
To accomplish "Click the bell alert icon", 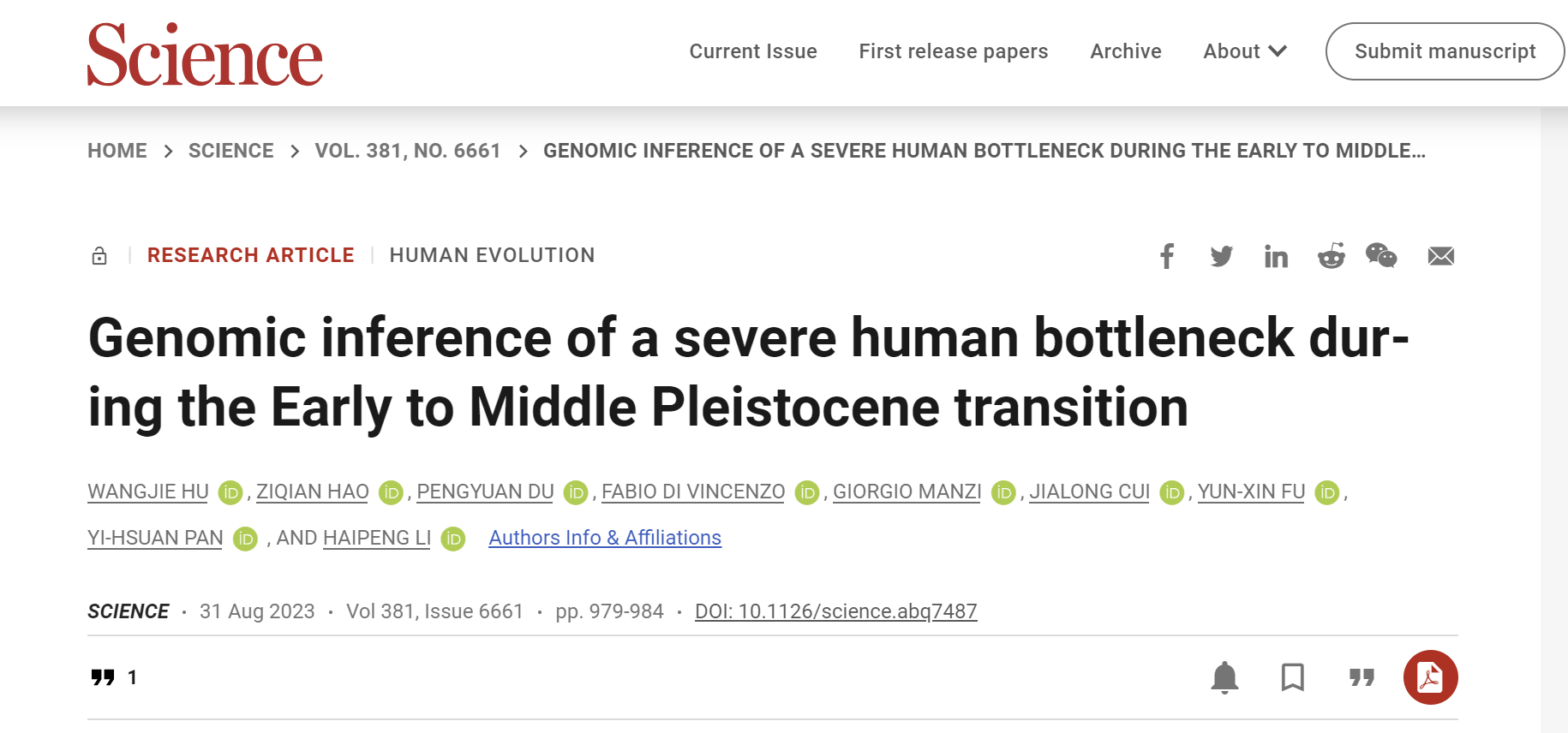I will point(1224,677).
